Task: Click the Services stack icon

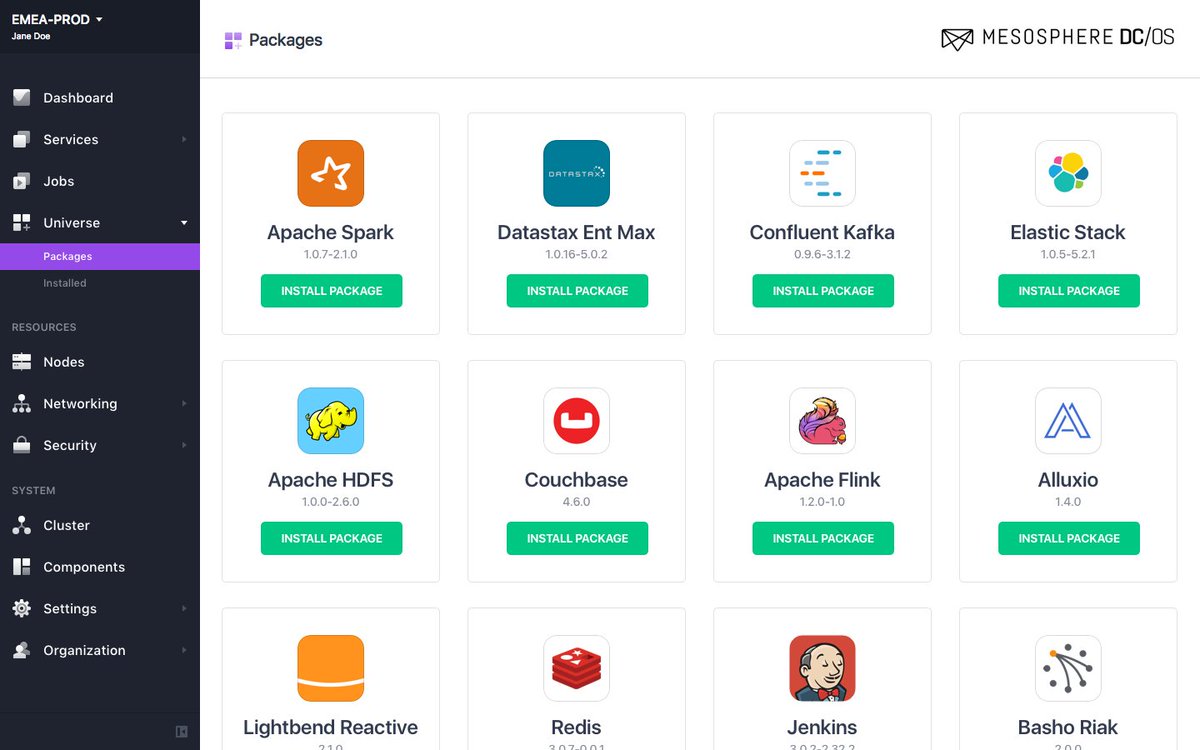Action: tap(22, 140)
